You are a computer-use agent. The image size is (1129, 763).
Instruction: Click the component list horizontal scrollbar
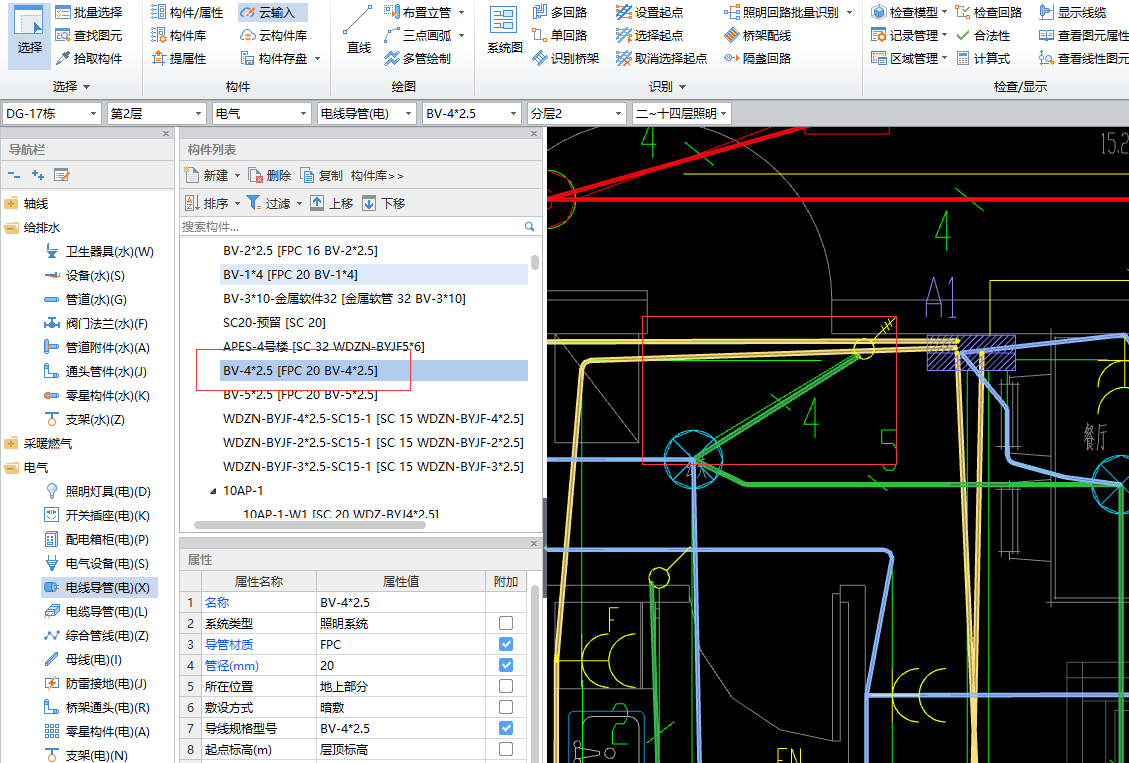[x=310, y=525]
